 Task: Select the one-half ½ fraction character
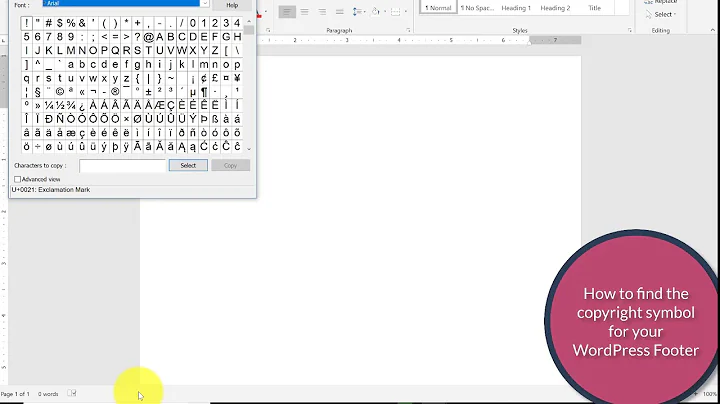click(x=60, y=105)
